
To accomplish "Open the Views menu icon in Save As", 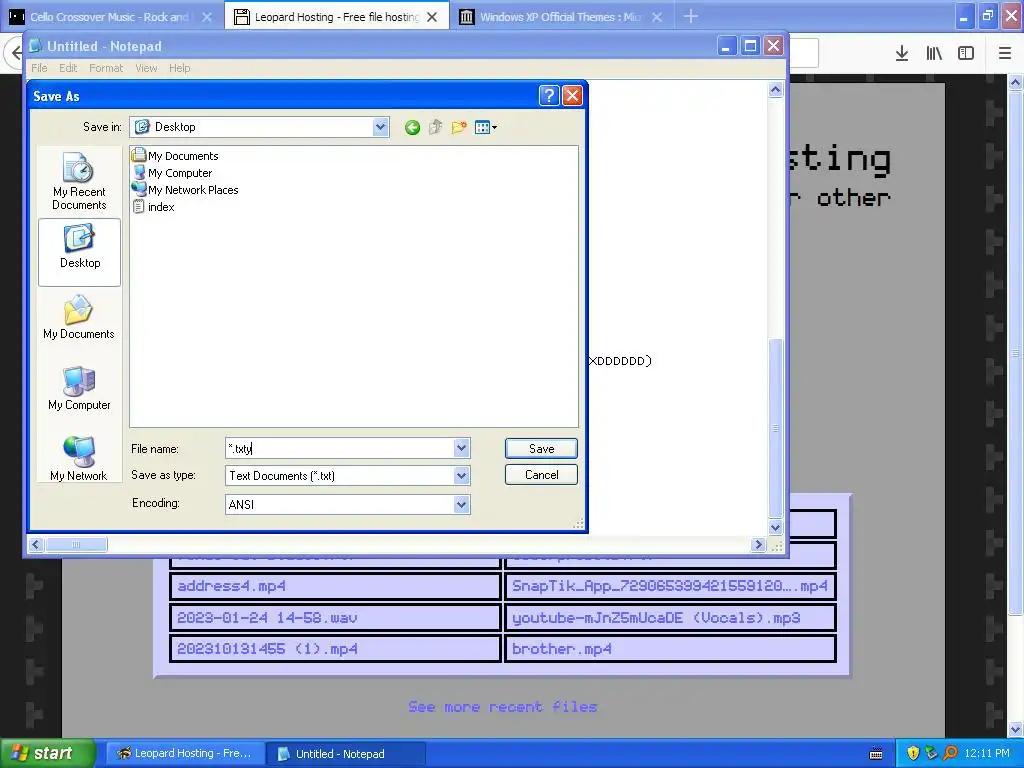I will [486, 127].
